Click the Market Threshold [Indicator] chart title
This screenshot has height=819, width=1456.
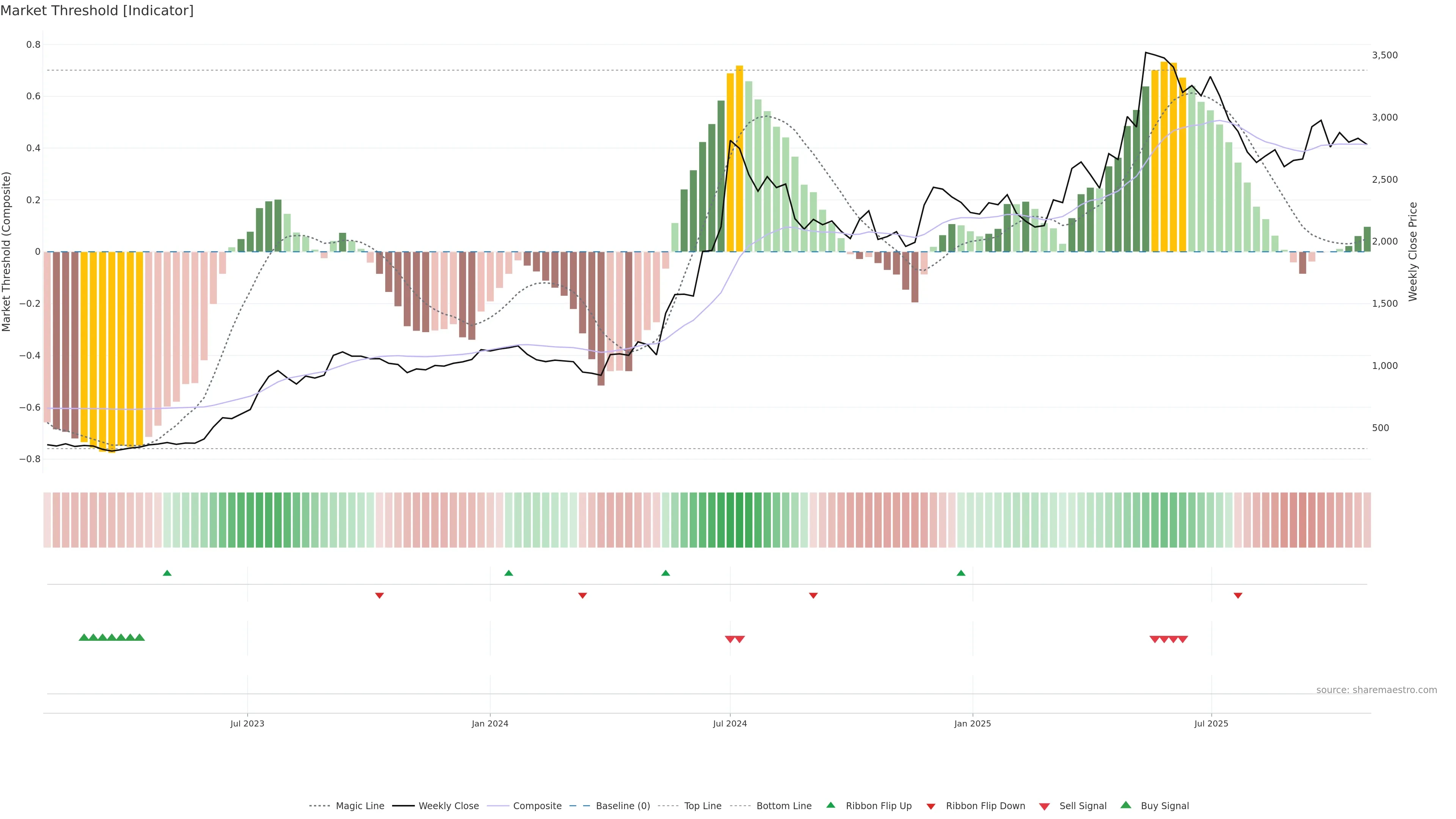point(97,11)
